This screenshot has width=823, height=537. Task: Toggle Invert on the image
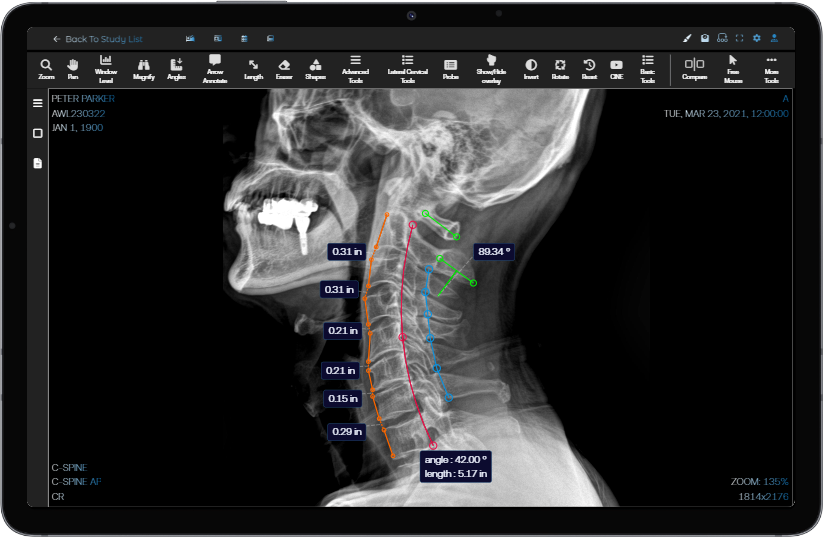click(x=531, y=68)
